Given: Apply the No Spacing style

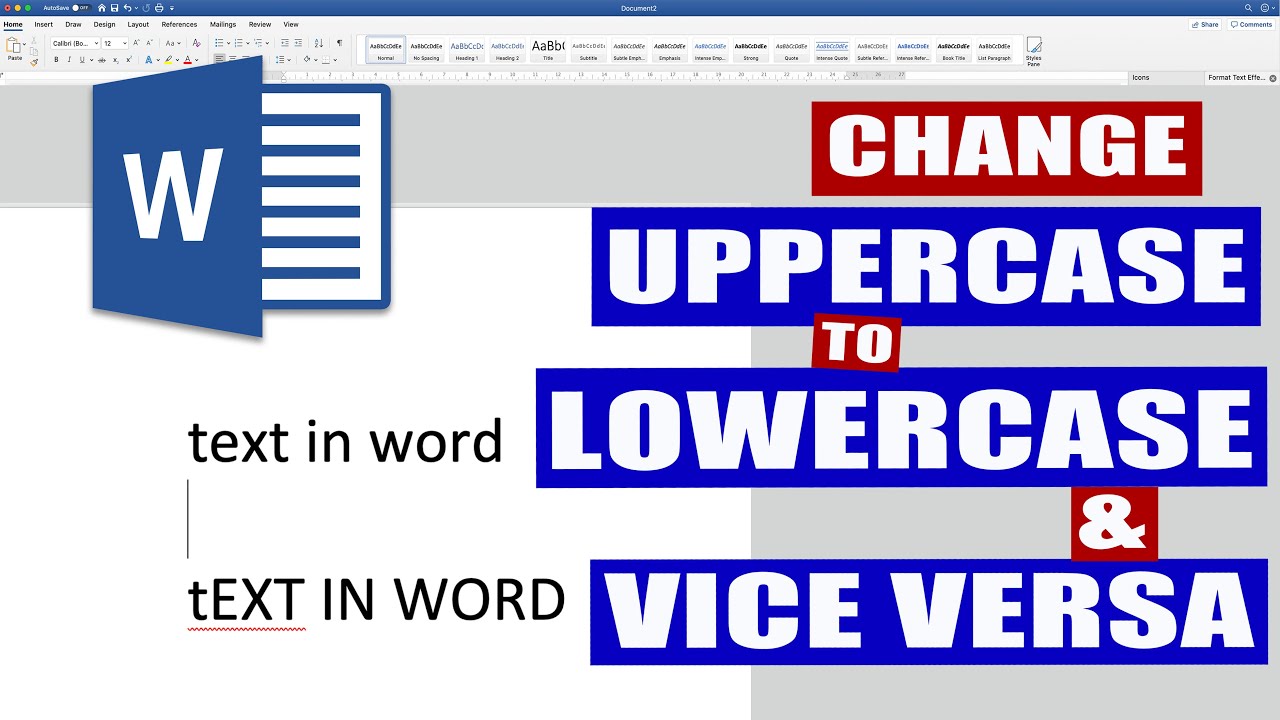Looking at the screenshot, I should coord(426,50).
